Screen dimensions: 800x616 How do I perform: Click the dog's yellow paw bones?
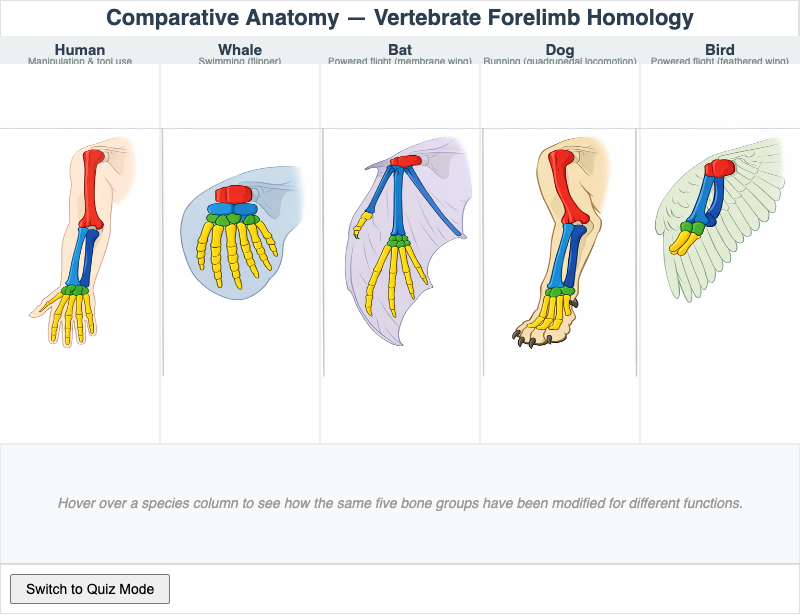(x=545, y=313)
